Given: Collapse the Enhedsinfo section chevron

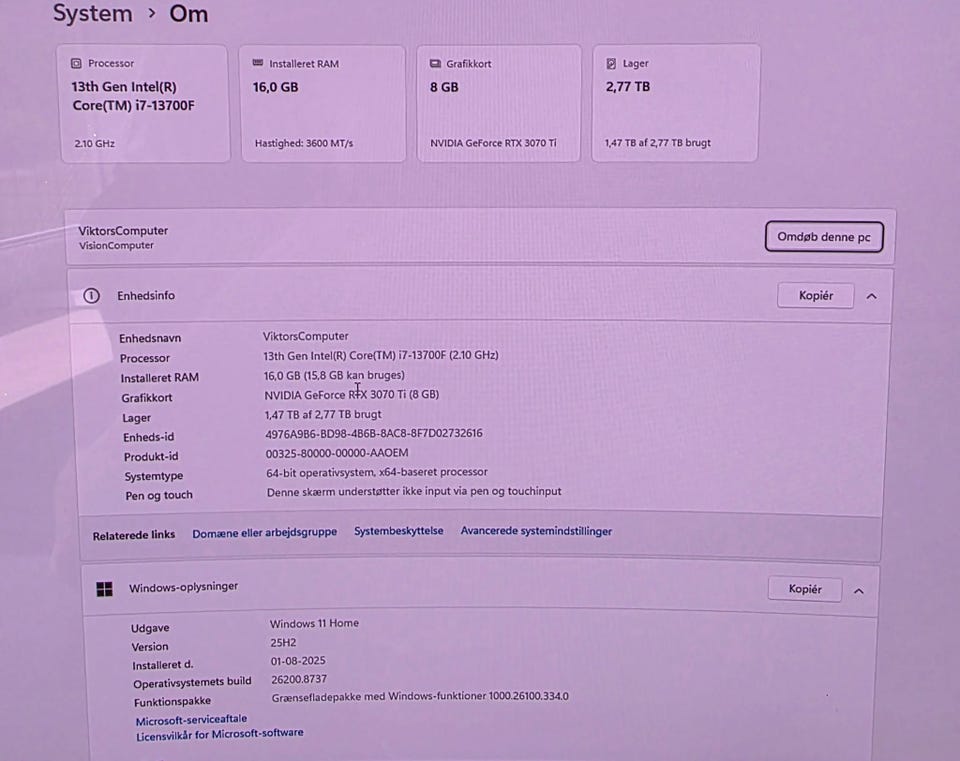Looking at the screenshot, I should [871, 296].
